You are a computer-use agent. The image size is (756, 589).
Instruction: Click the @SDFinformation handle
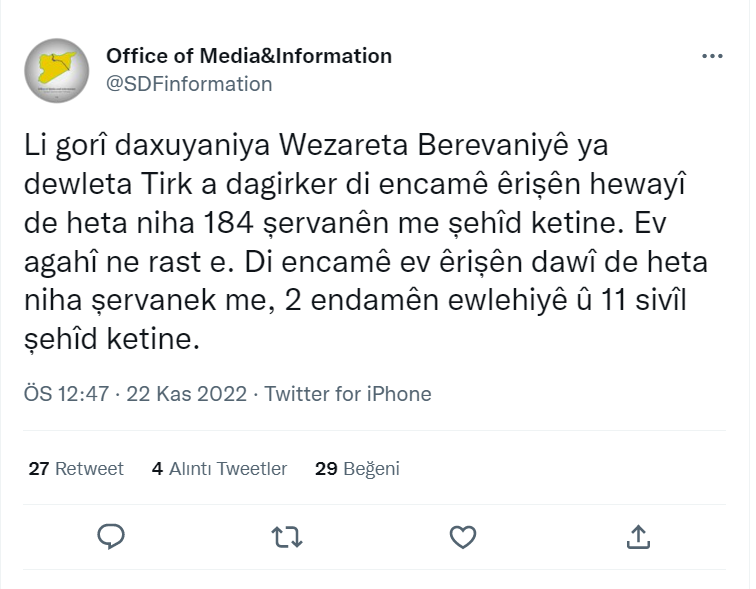click(x=189, y=84)
